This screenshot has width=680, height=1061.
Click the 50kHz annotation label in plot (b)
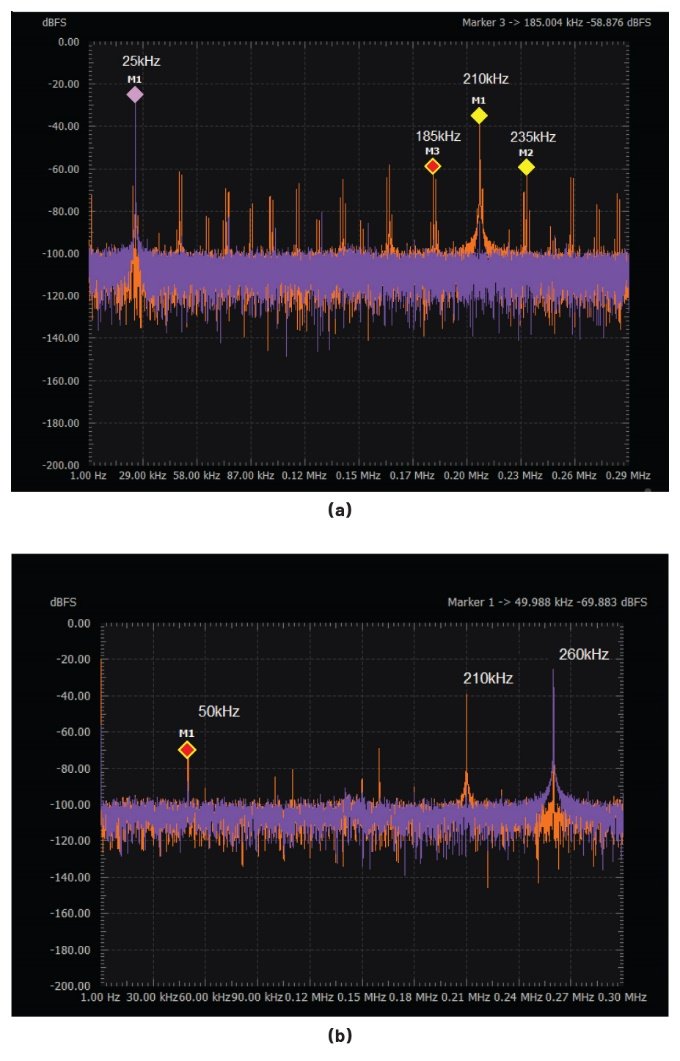[x=217, y=711]
